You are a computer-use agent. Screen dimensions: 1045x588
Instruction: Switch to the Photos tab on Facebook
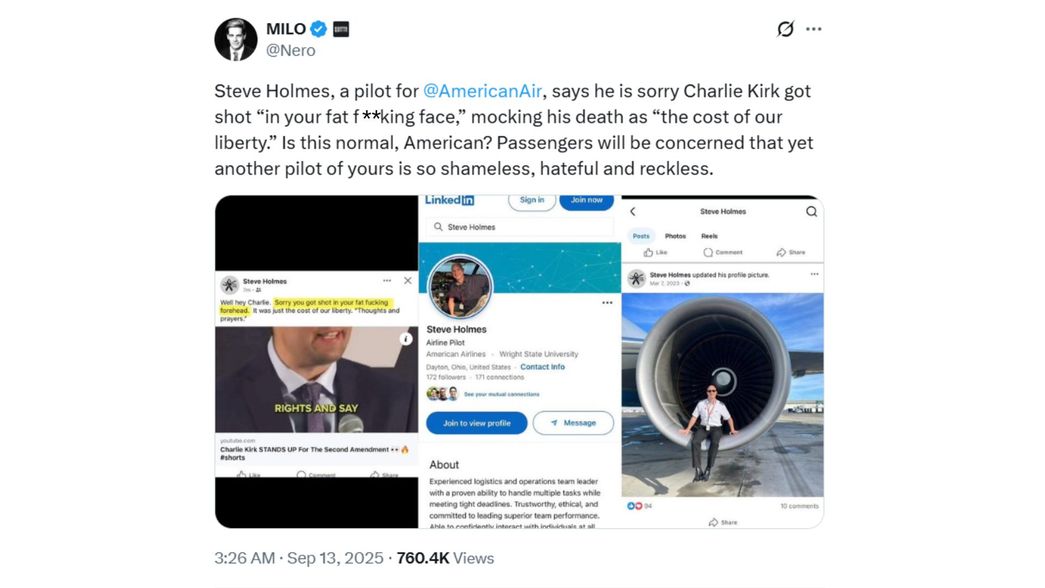coord(675,237)
